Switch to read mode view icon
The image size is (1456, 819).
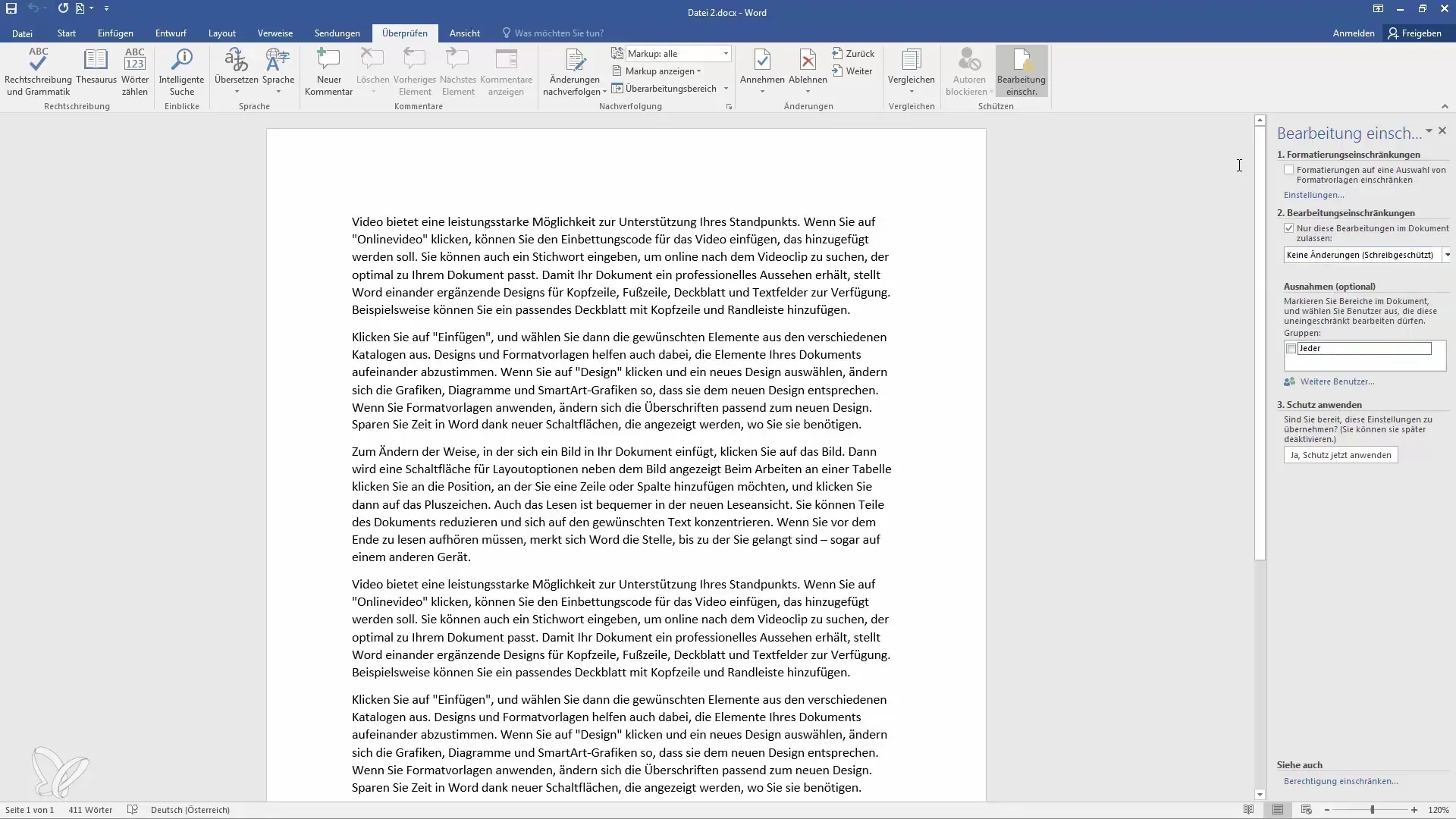[1248, 810]
